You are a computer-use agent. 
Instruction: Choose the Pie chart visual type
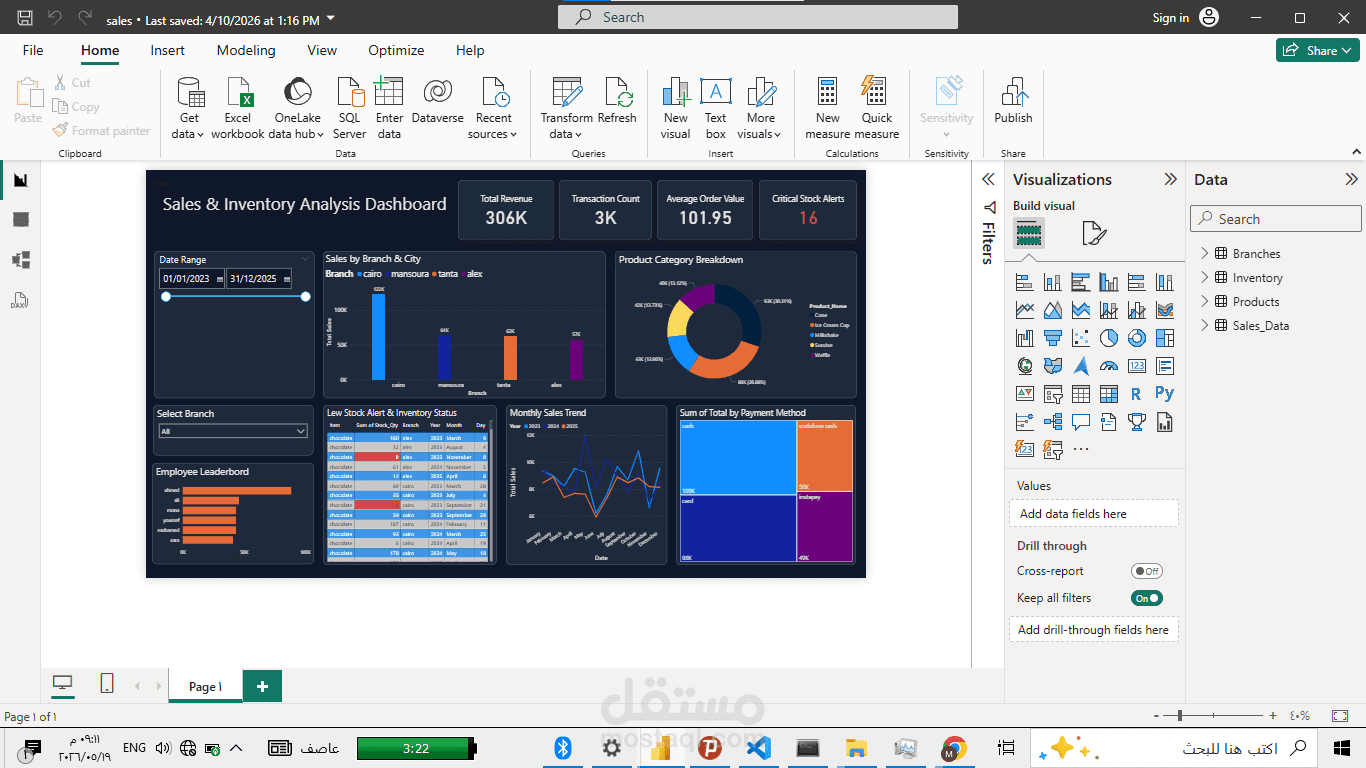pyautogui.click(x=1108, y=338)
